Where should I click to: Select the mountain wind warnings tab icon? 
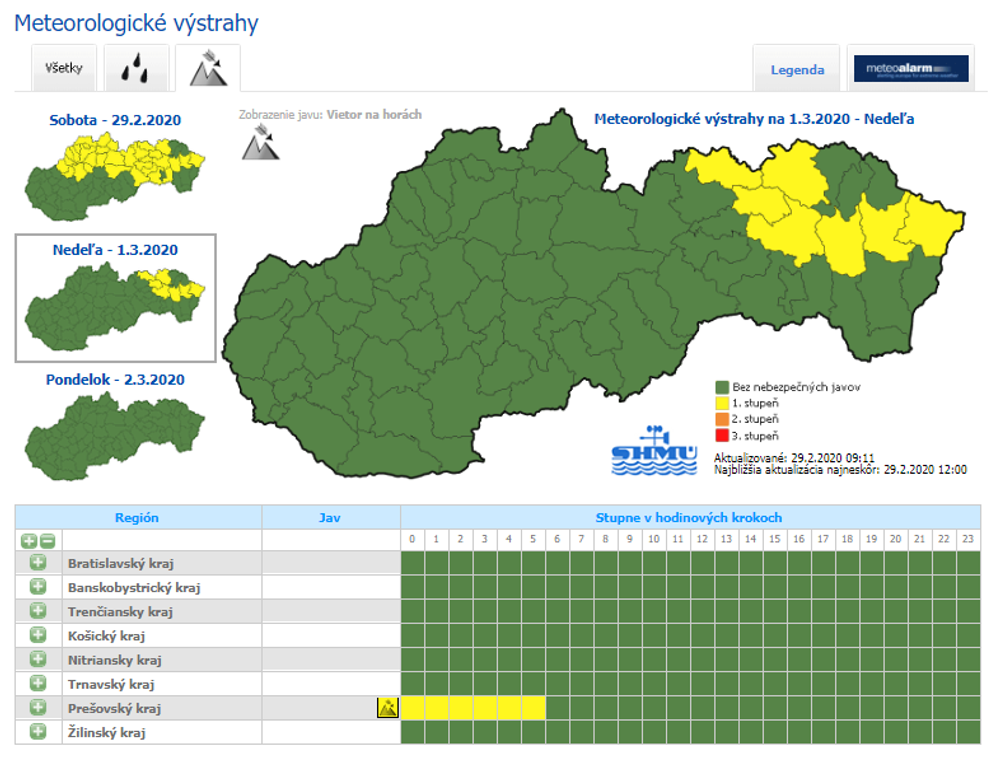point(207,68)
